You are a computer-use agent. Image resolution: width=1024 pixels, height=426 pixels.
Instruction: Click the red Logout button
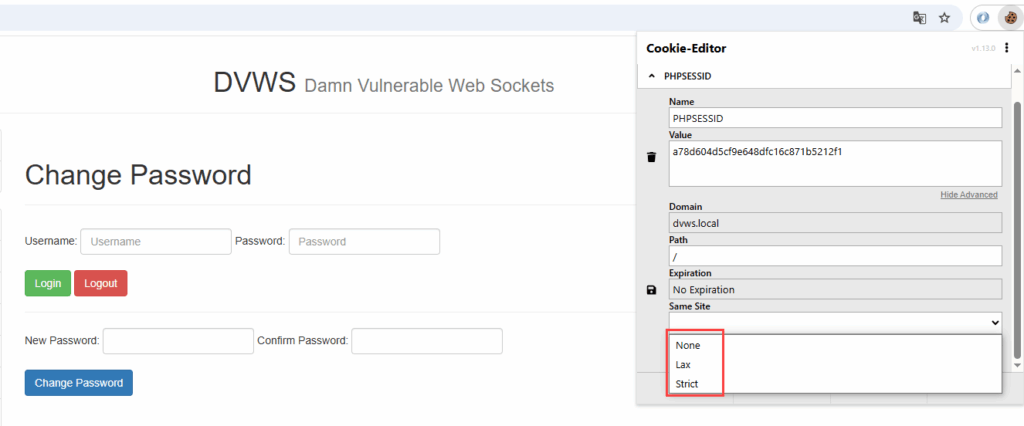click(x=101, y=283)
